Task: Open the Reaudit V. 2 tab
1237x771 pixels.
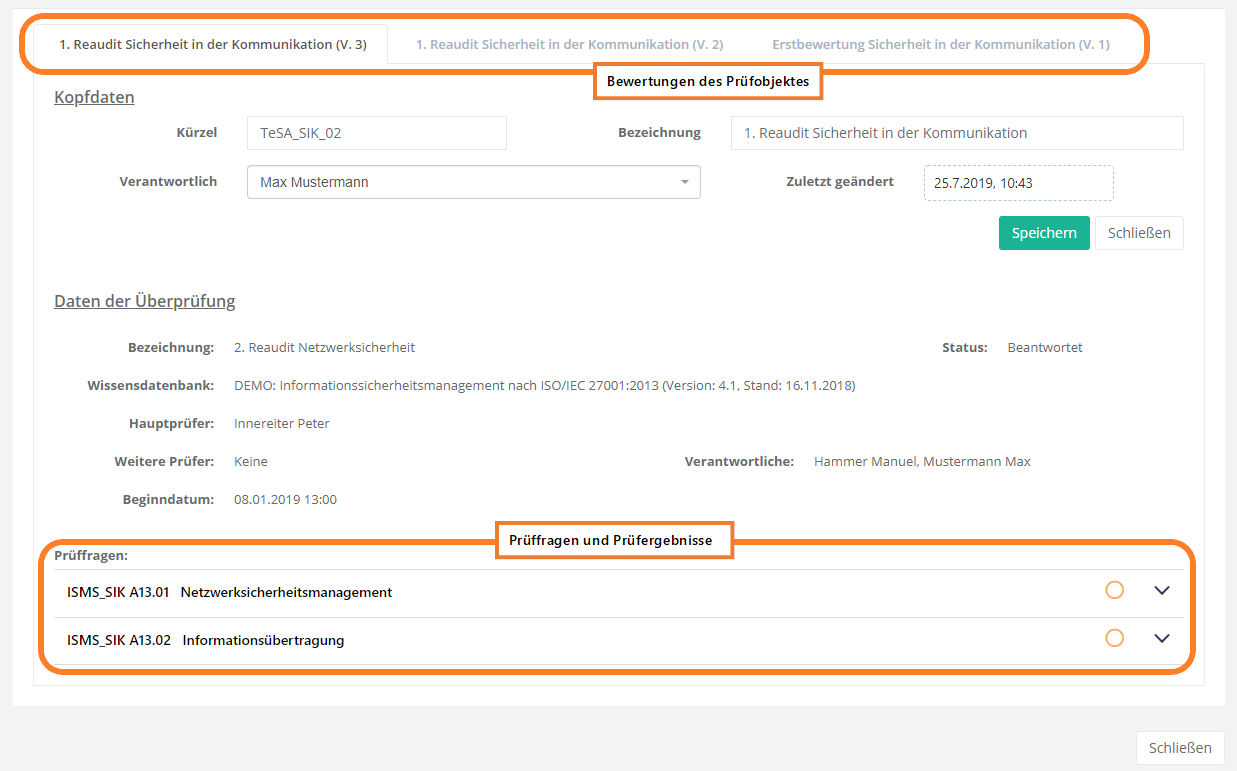Action: 569,45
